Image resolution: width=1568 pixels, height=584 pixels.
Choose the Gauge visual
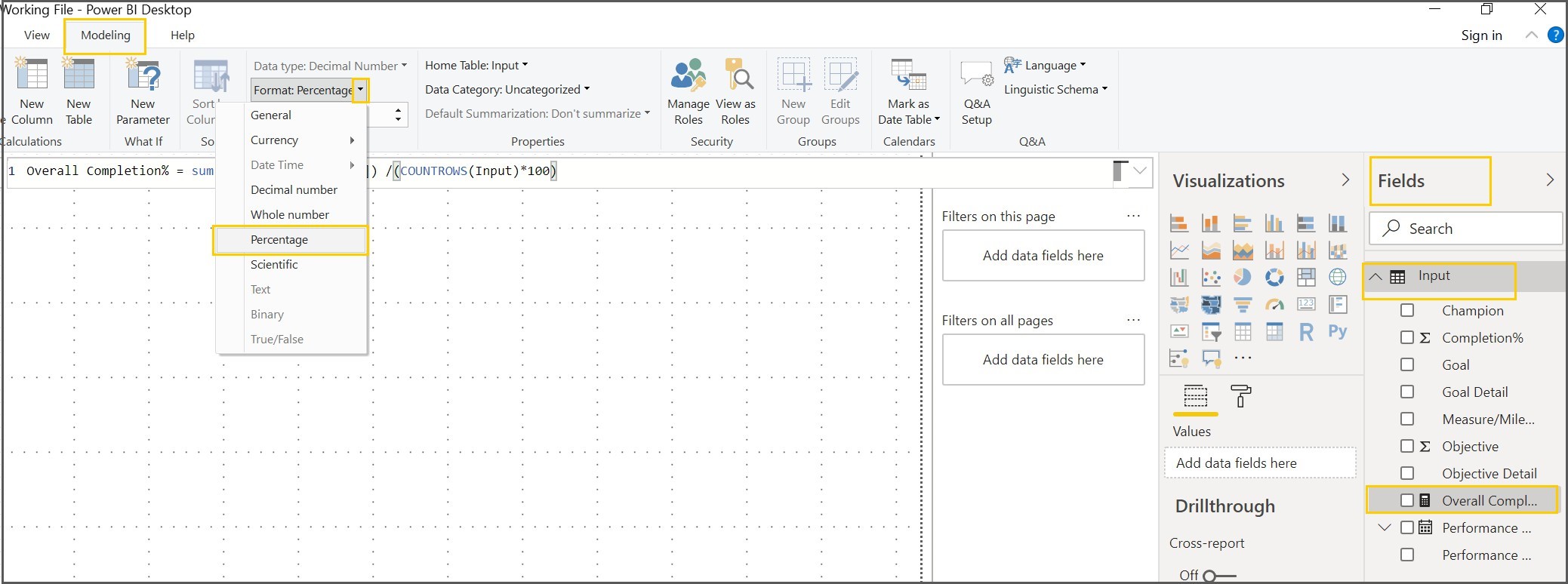point(1274,305)
